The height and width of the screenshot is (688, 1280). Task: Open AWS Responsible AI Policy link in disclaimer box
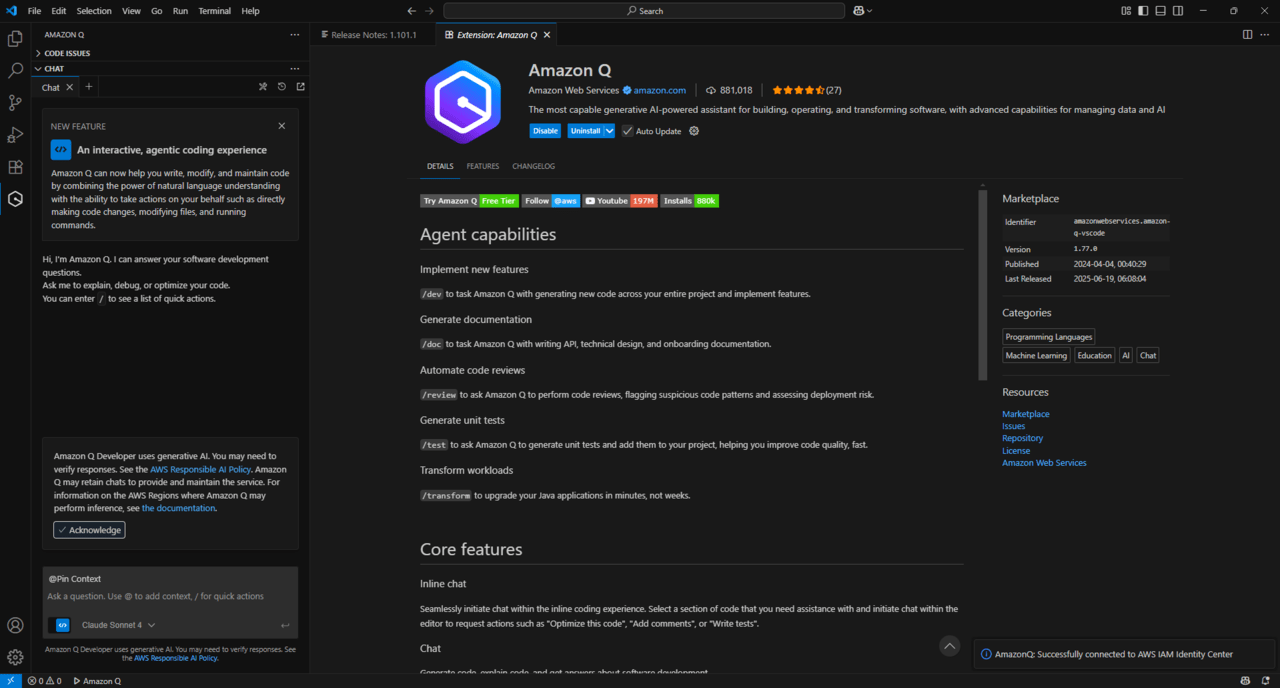(200, 469)
